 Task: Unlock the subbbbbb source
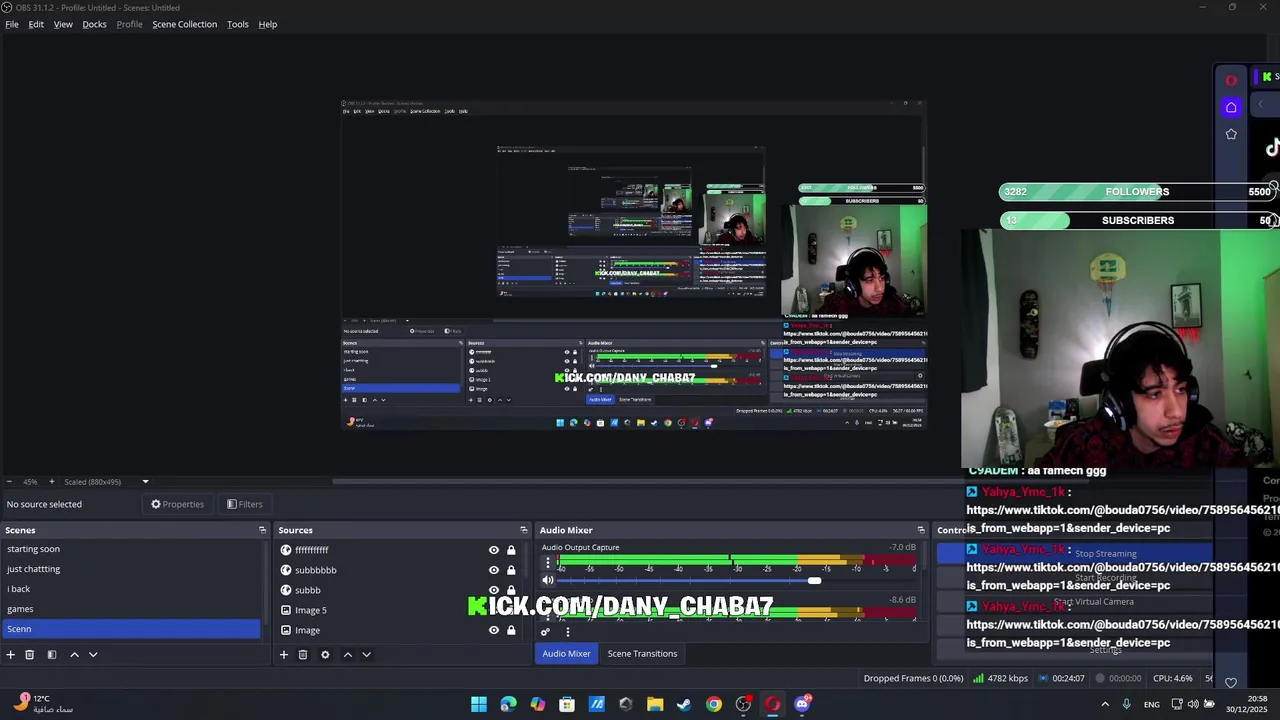511,570
